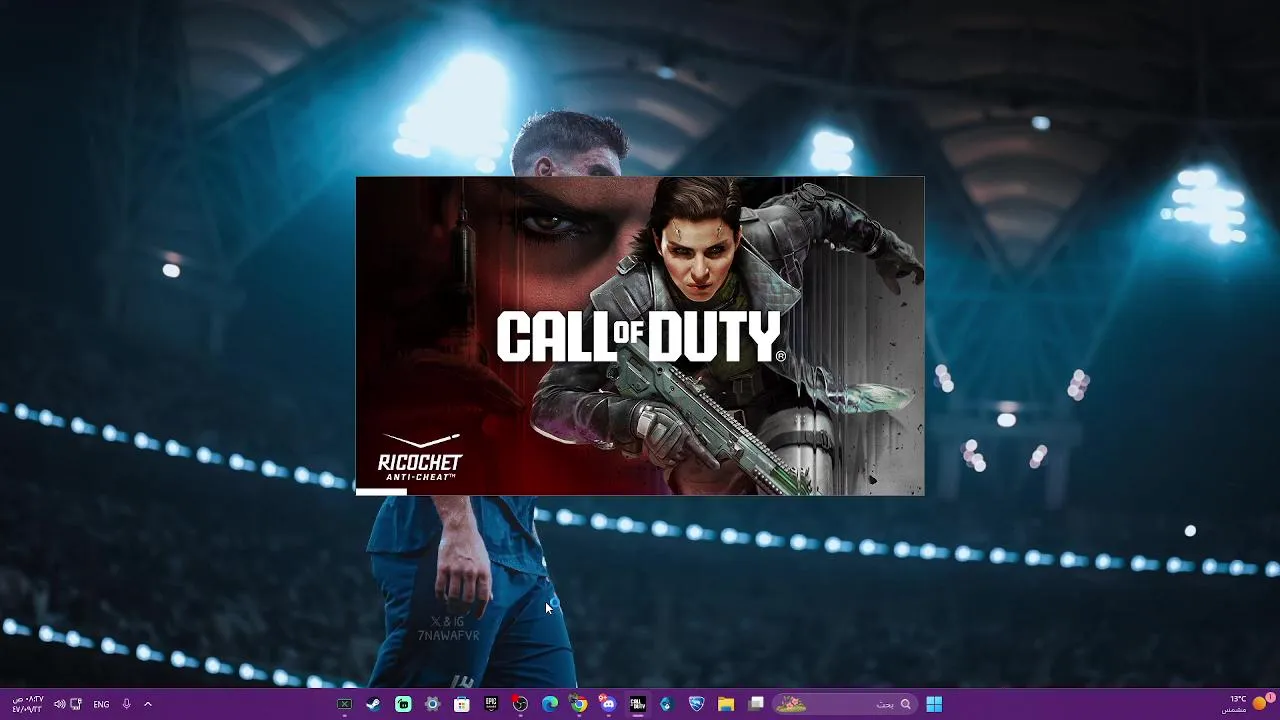The width and height of the screenshot is (1280, 720).
Task: Open File Explorer from the taskbar
Action: pos(726,704)
